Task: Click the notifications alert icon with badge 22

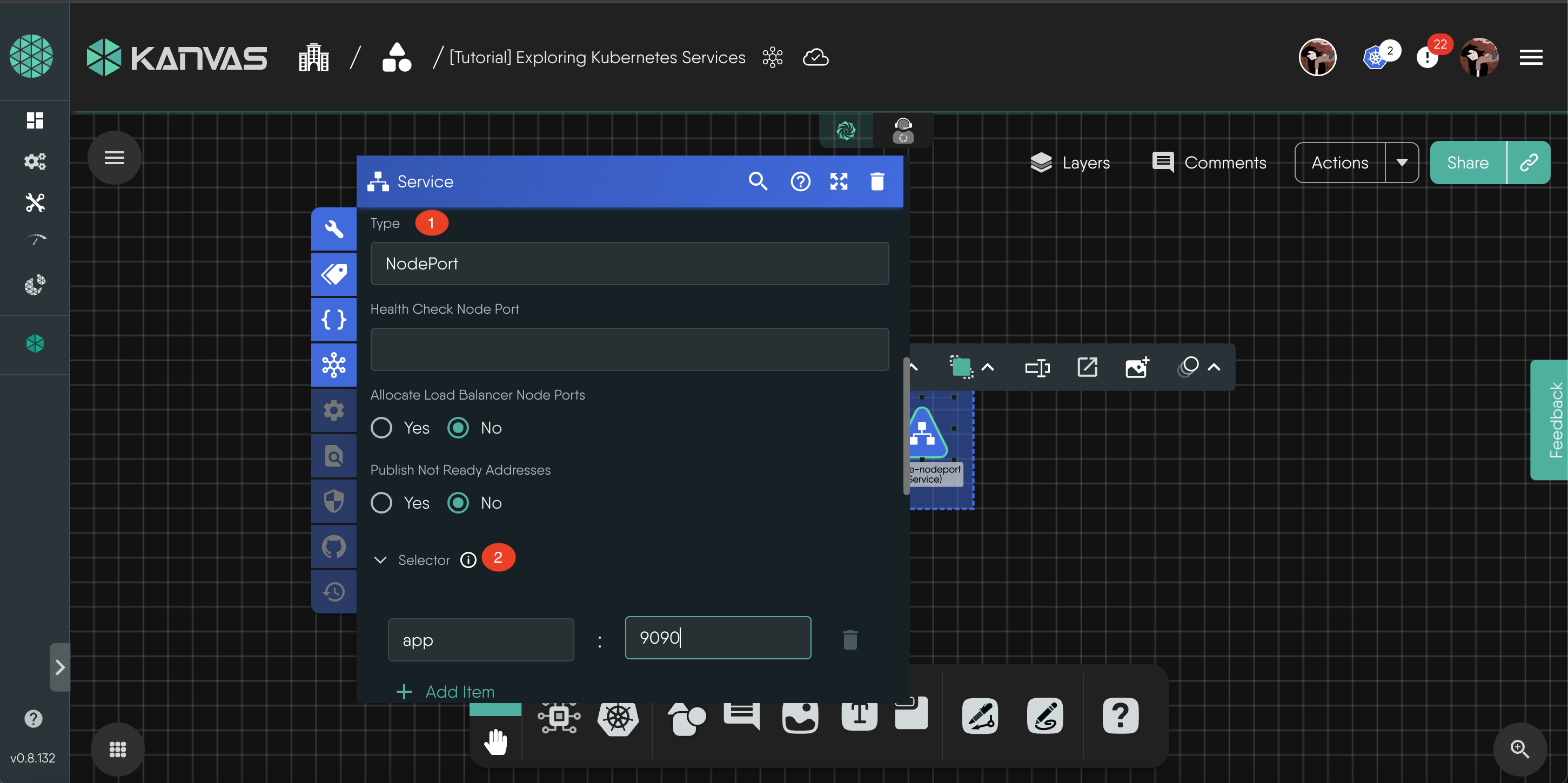Action: tap(1427, 58)
